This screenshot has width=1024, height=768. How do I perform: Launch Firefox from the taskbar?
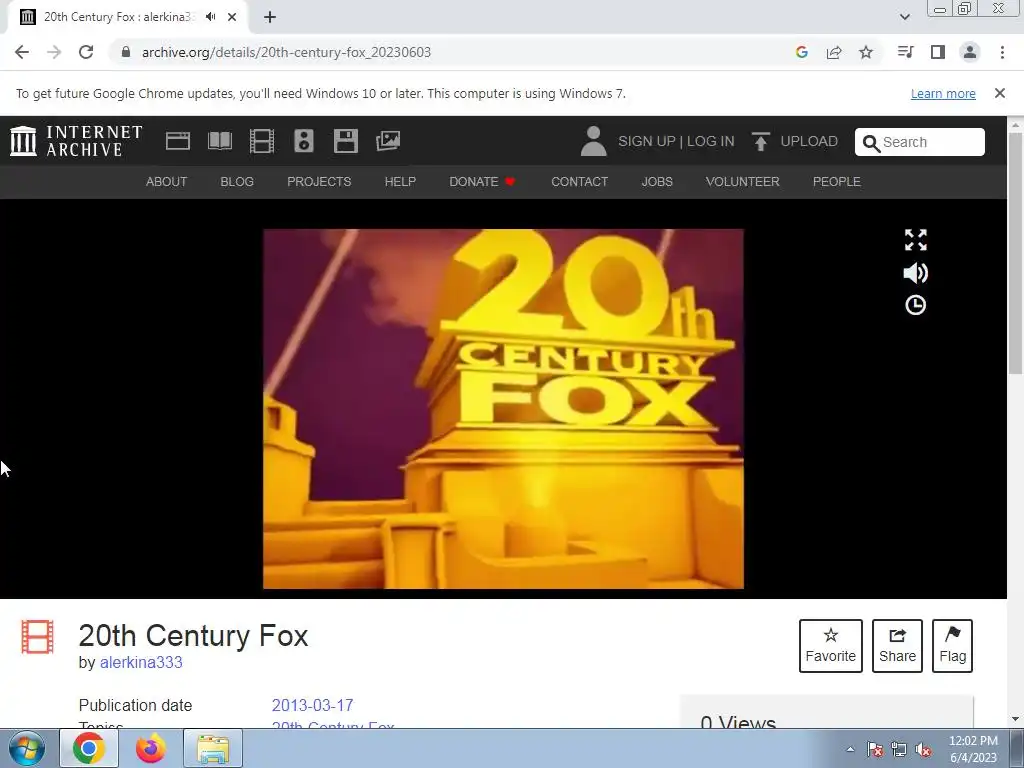point(150,748)
